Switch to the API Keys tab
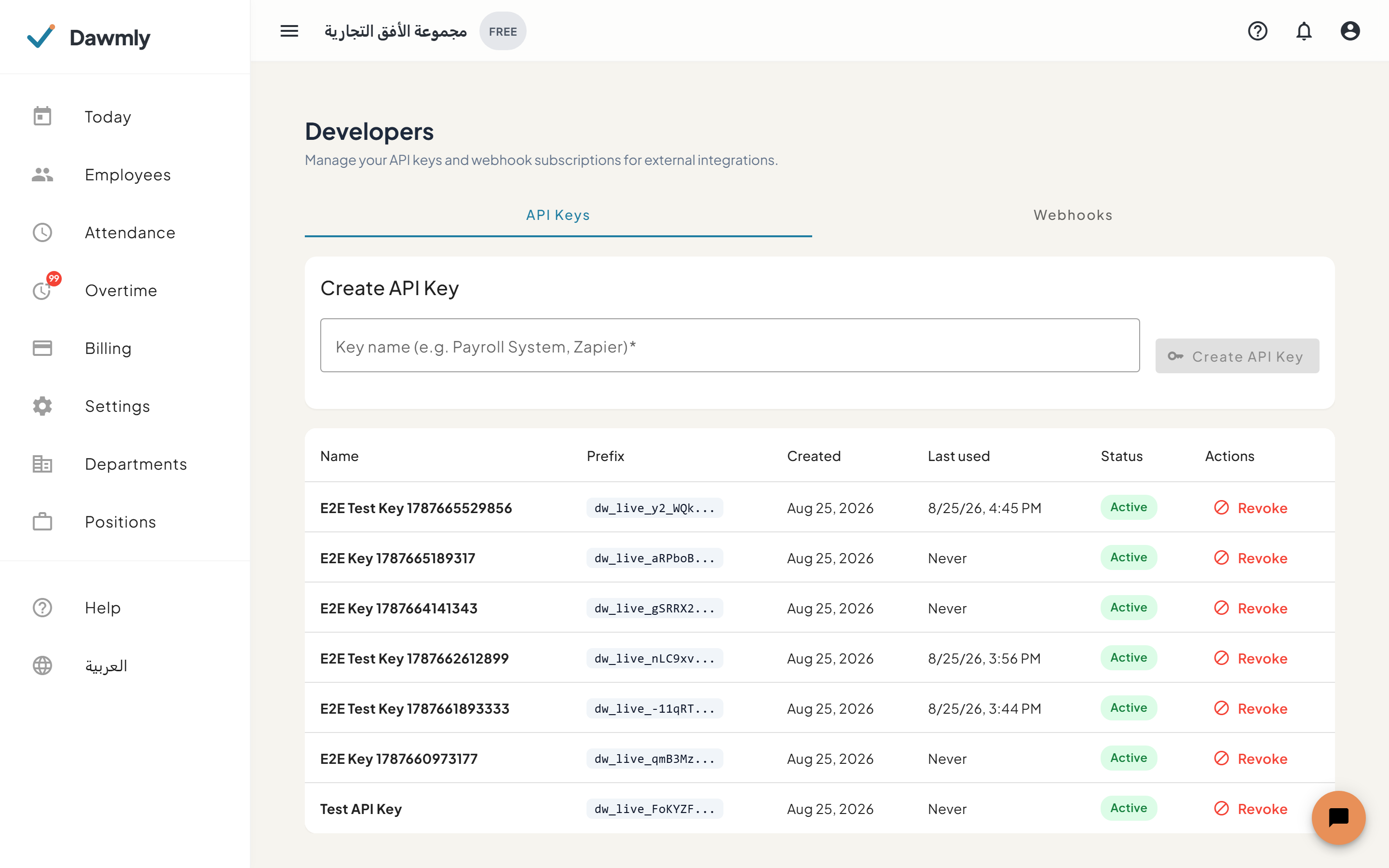This screenshot has height=868, width=1389. [558, 215]
